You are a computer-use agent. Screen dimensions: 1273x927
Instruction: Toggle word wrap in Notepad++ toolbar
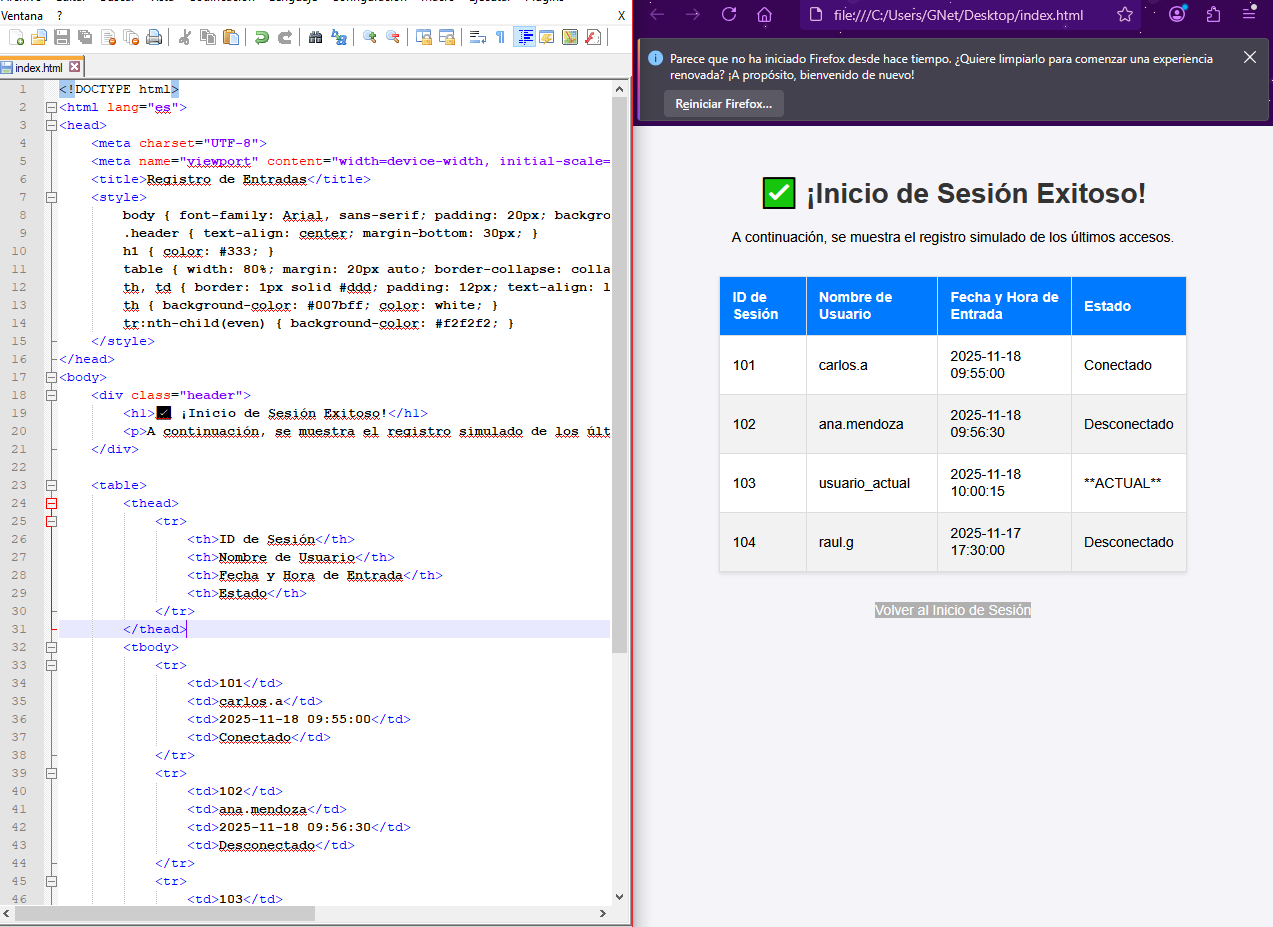pyautogui.click(x=478, y=38)
